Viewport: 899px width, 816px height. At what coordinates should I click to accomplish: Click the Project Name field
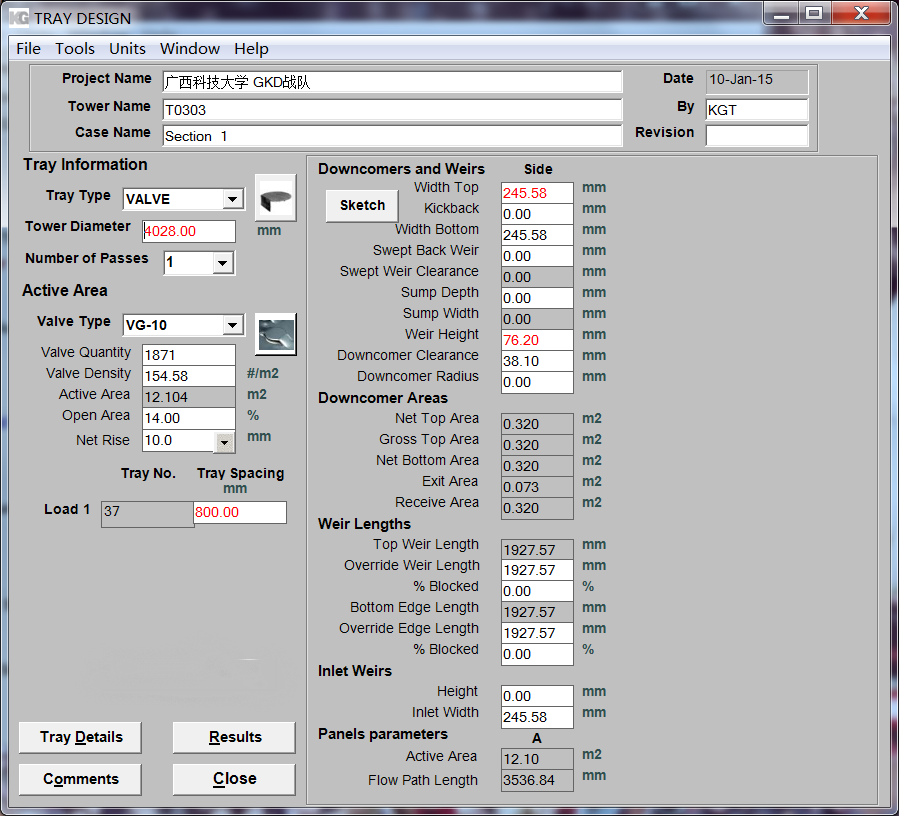[x=392, y=82]
